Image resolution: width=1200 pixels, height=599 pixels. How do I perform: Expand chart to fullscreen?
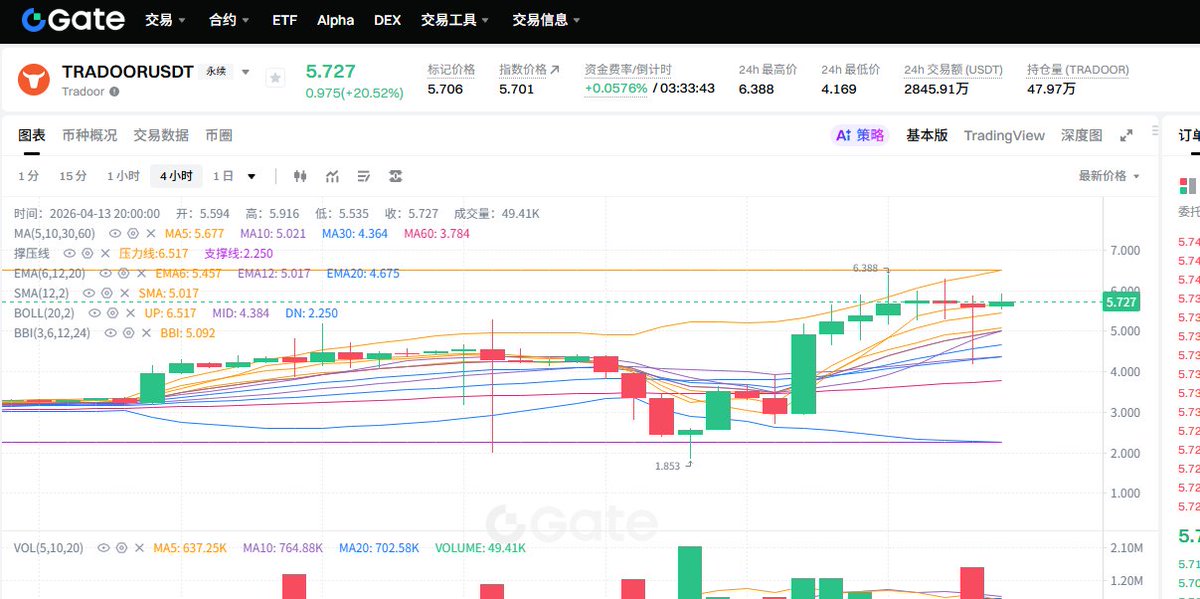[x=1126, y=135]
